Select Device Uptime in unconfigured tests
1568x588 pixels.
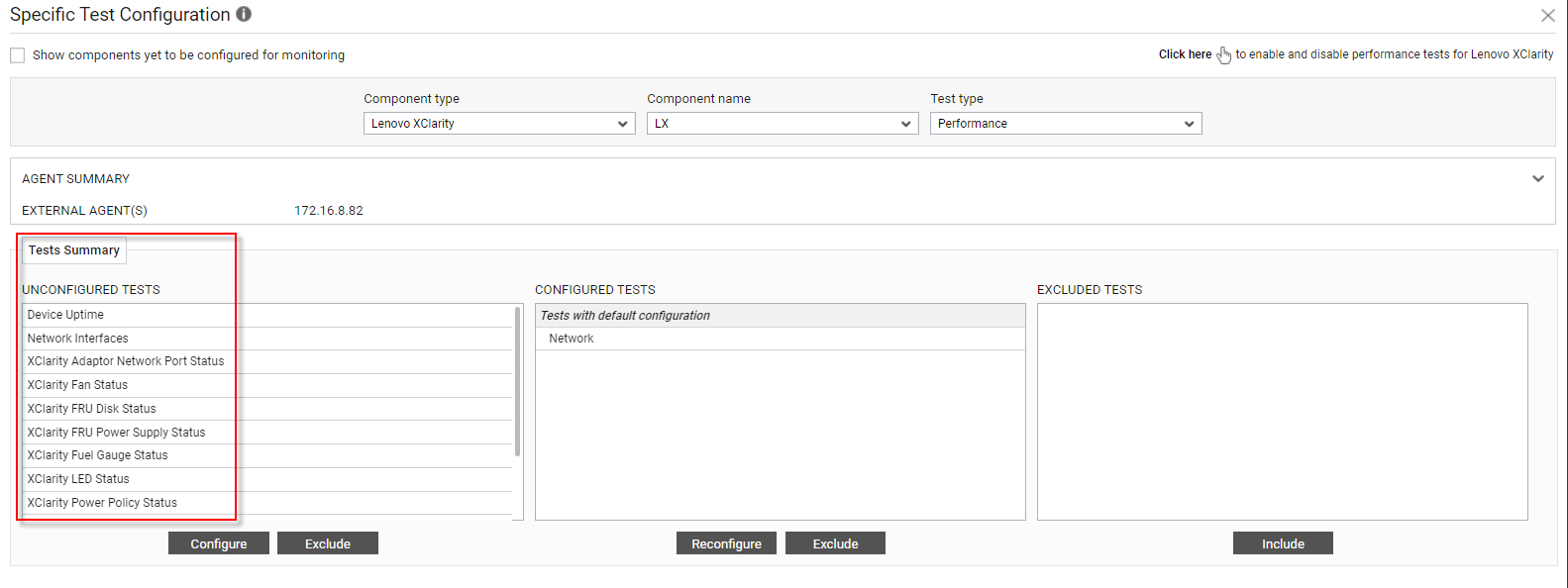[267, 315]
